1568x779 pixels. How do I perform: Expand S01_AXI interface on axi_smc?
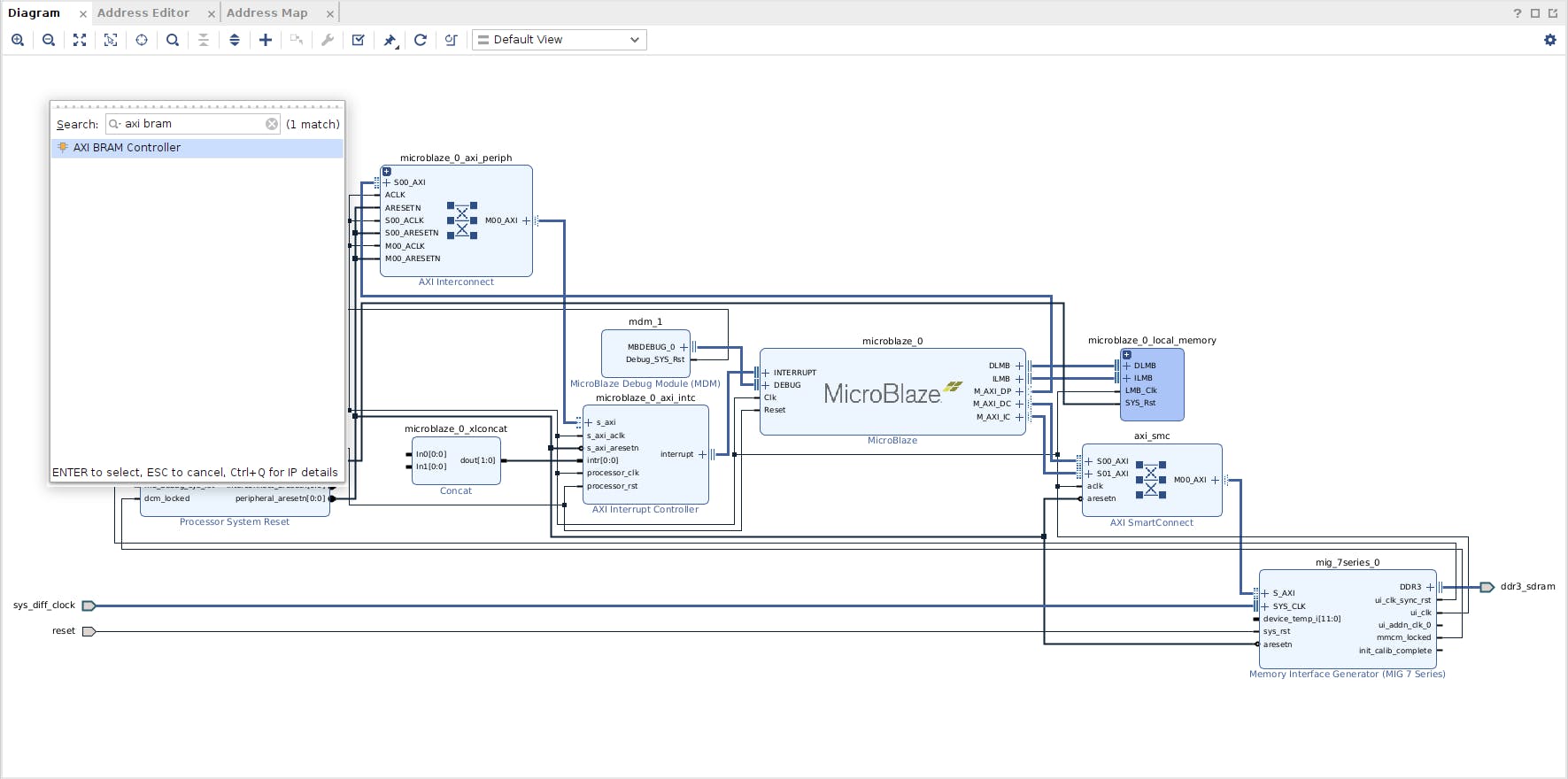1089,474
